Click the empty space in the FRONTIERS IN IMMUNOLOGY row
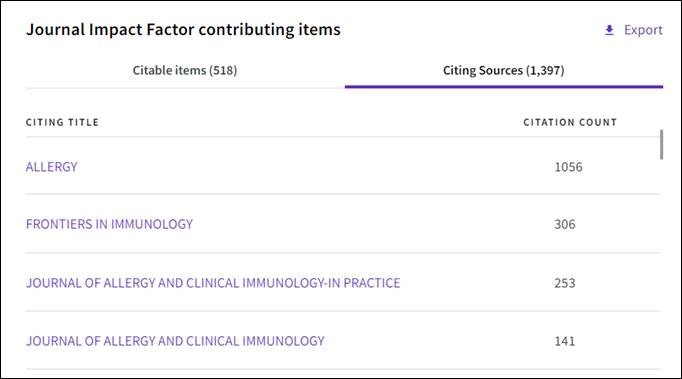Screen dimensions: 682x379 pyautogui.click(x=370, y=224)
